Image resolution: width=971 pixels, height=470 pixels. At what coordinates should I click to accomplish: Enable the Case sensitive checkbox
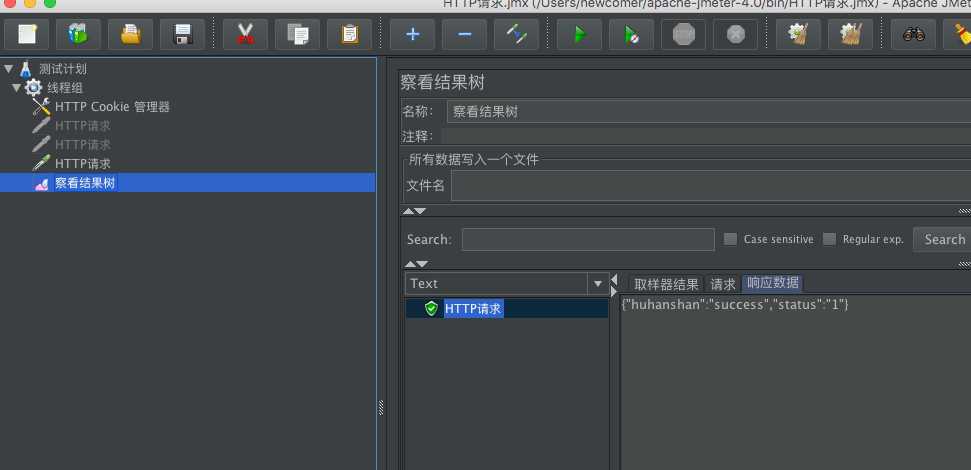[730, 239]
